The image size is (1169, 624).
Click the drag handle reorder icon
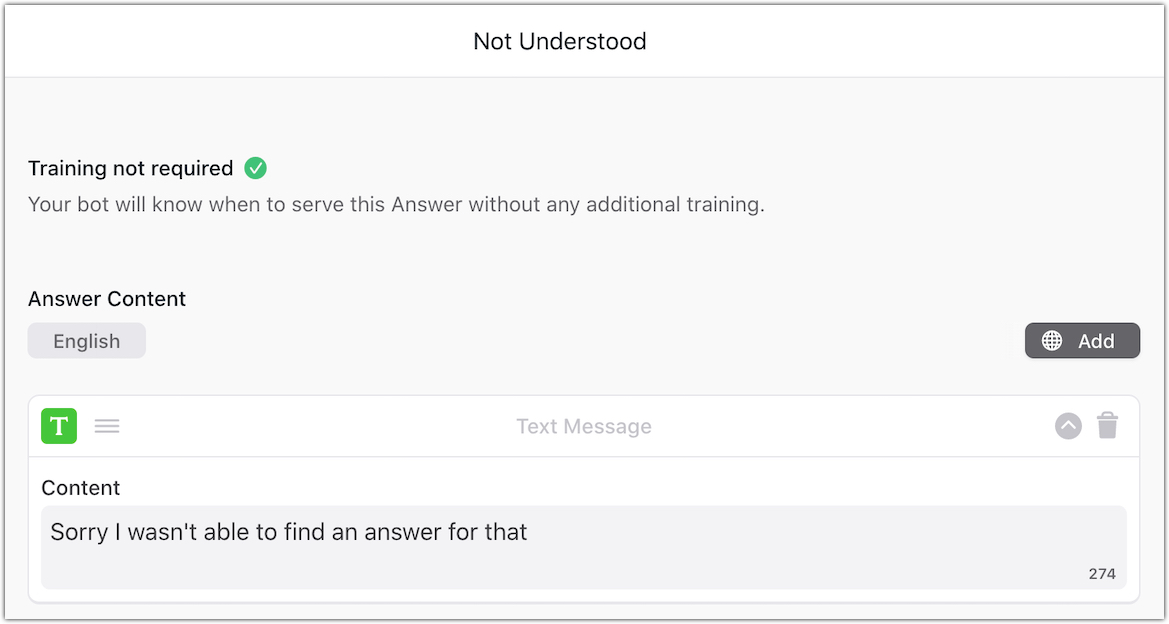[x=107, y=426]
